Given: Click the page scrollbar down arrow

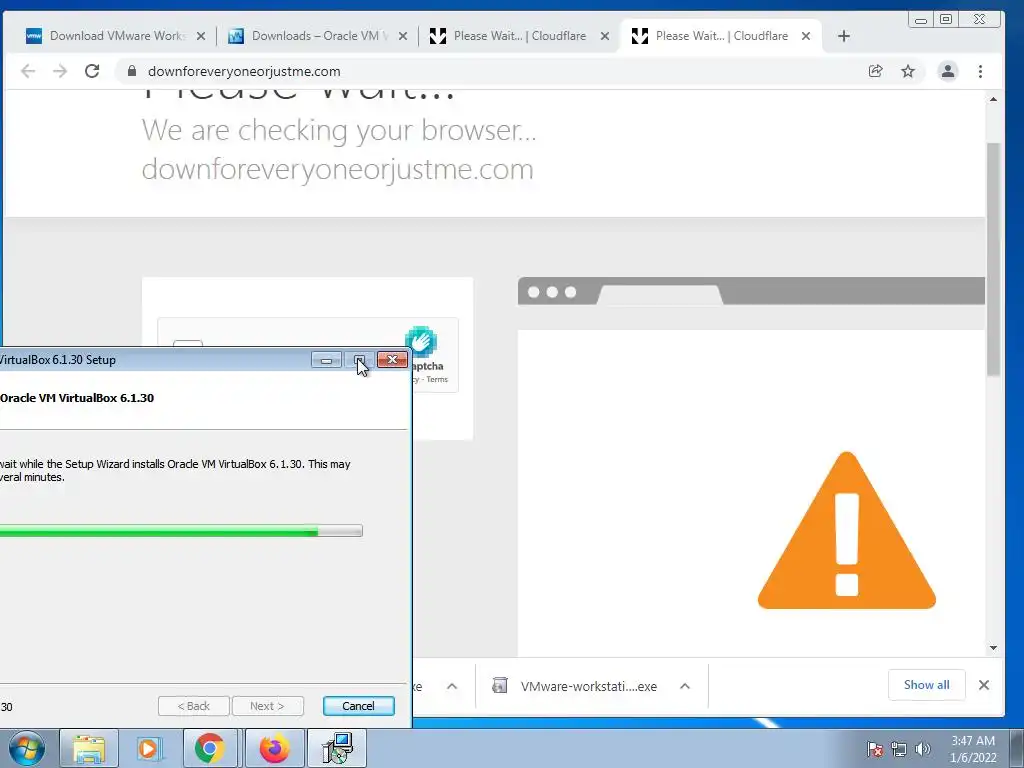Looking at the screenshot, I should coord(993,648).
